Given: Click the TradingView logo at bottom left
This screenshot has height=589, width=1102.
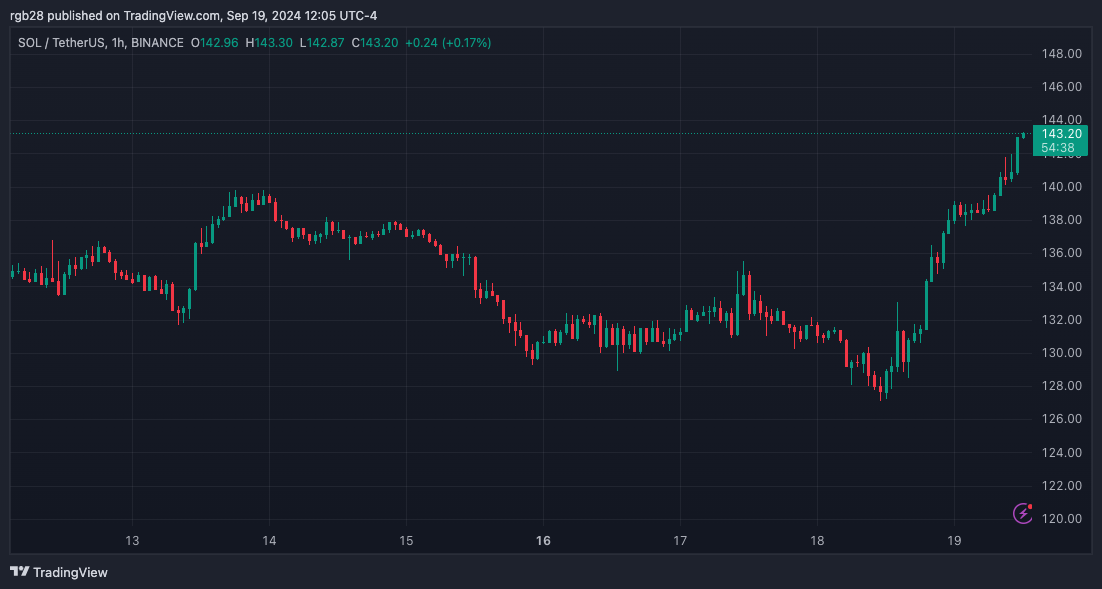Looking at the screenshot, I should pos(59,572).
